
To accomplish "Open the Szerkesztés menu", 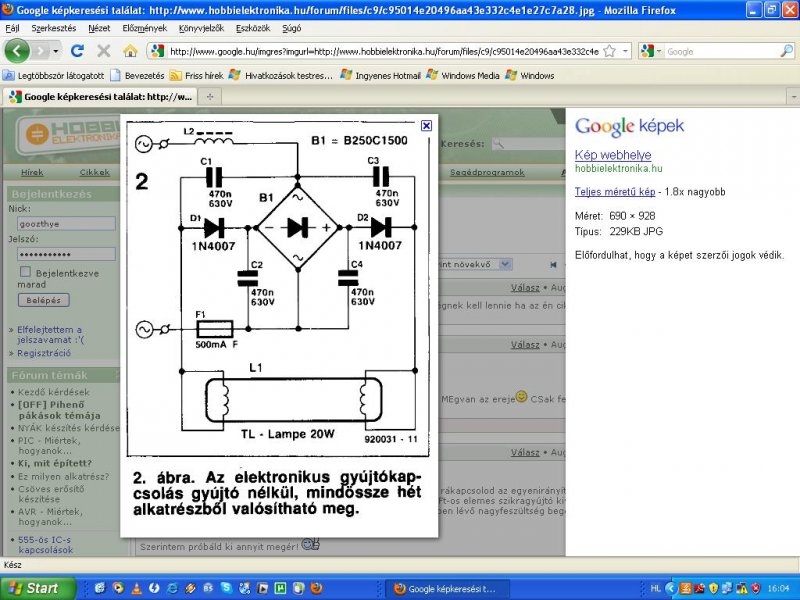I will pyautogui.click(x=54, y=28).
